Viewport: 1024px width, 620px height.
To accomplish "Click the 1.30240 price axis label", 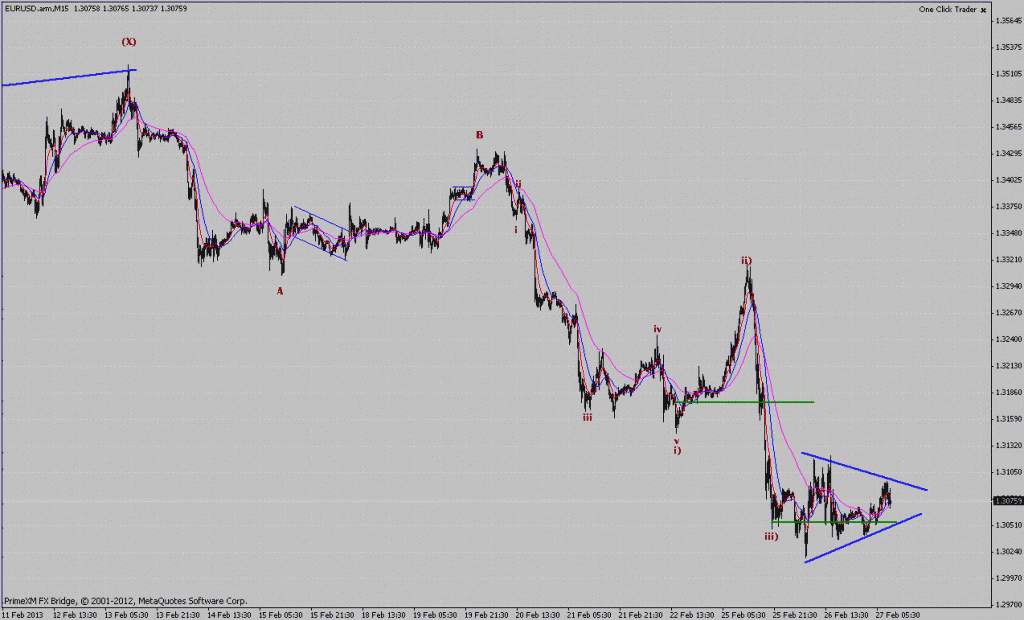I will click(x=1009, y=551).
